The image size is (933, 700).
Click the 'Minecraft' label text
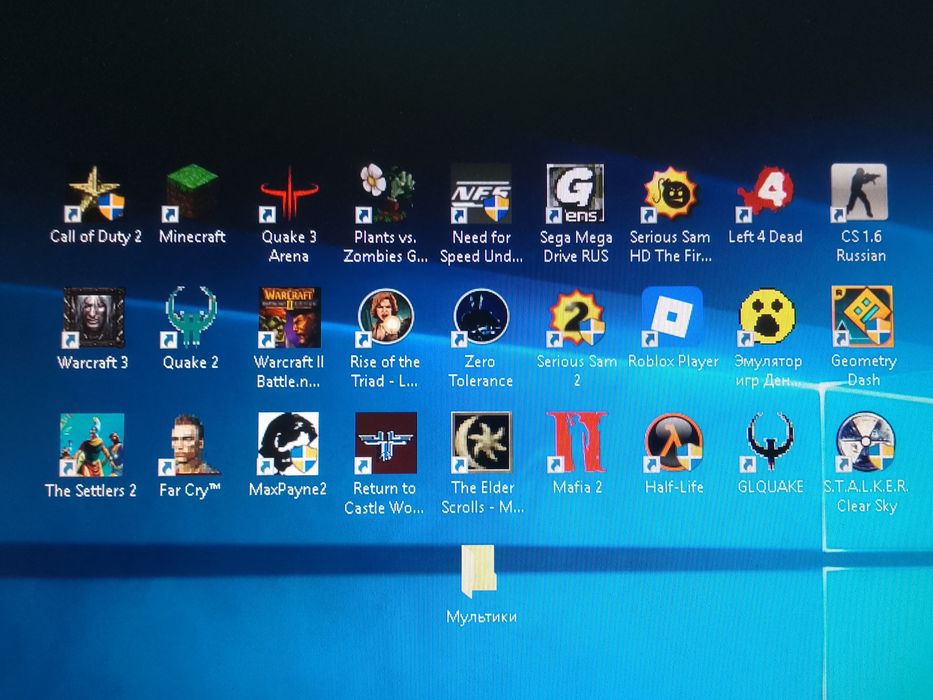pyautogui.click(x=192, y=236)
